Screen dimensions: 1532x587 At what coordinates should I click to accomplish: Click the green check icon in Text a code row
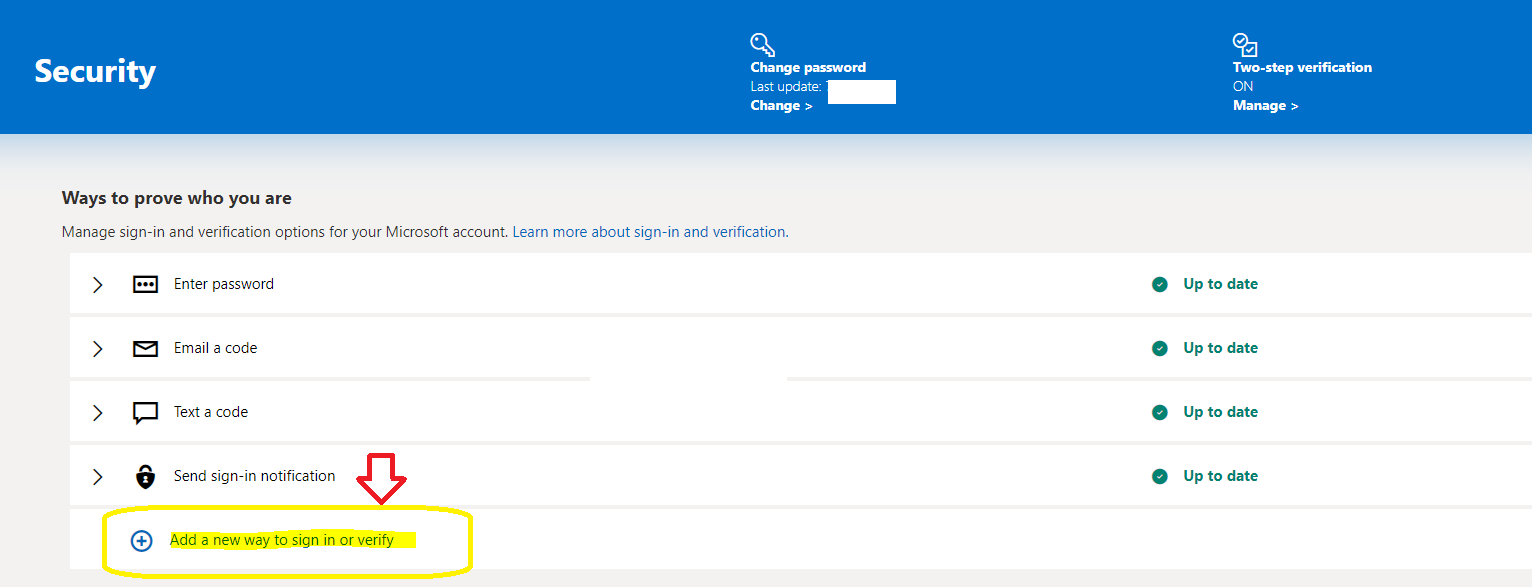(1160, 412)
